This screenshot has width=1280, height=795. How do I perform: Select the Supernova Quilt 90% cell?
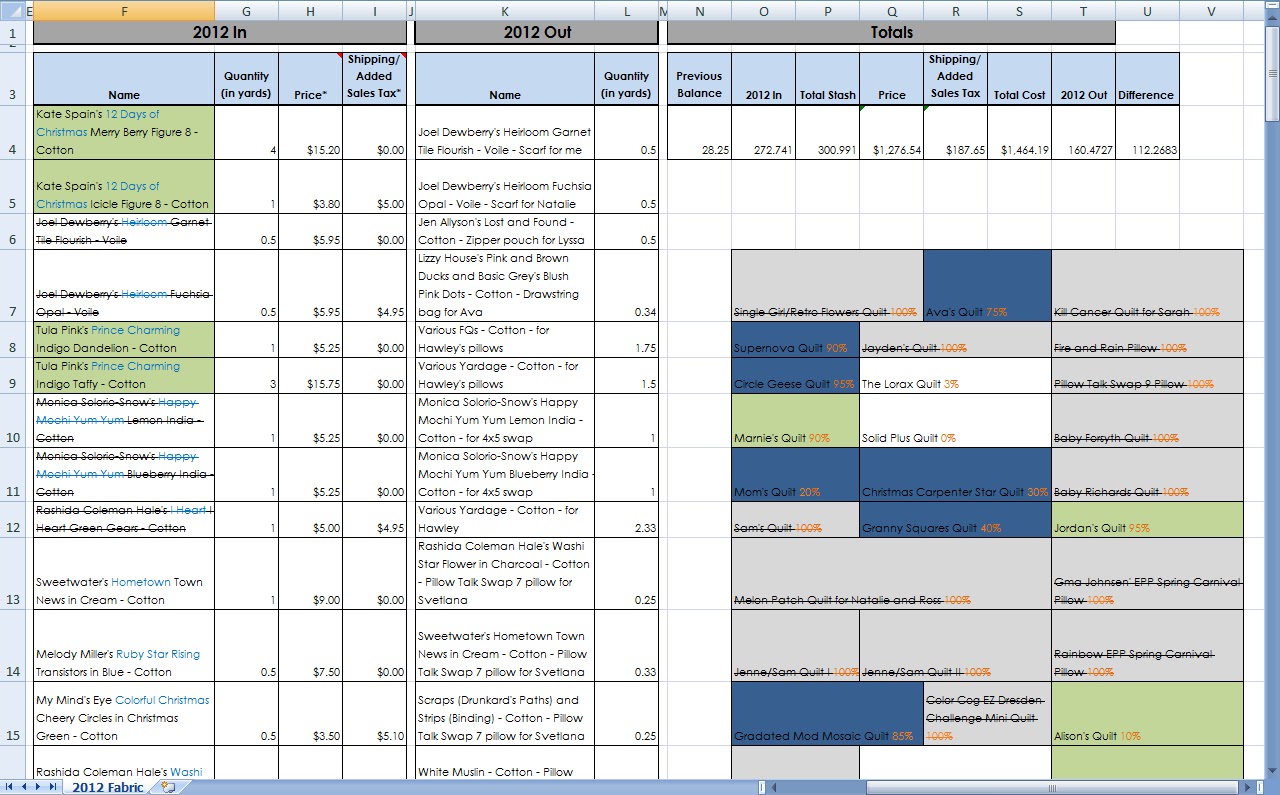coord(795,340)
